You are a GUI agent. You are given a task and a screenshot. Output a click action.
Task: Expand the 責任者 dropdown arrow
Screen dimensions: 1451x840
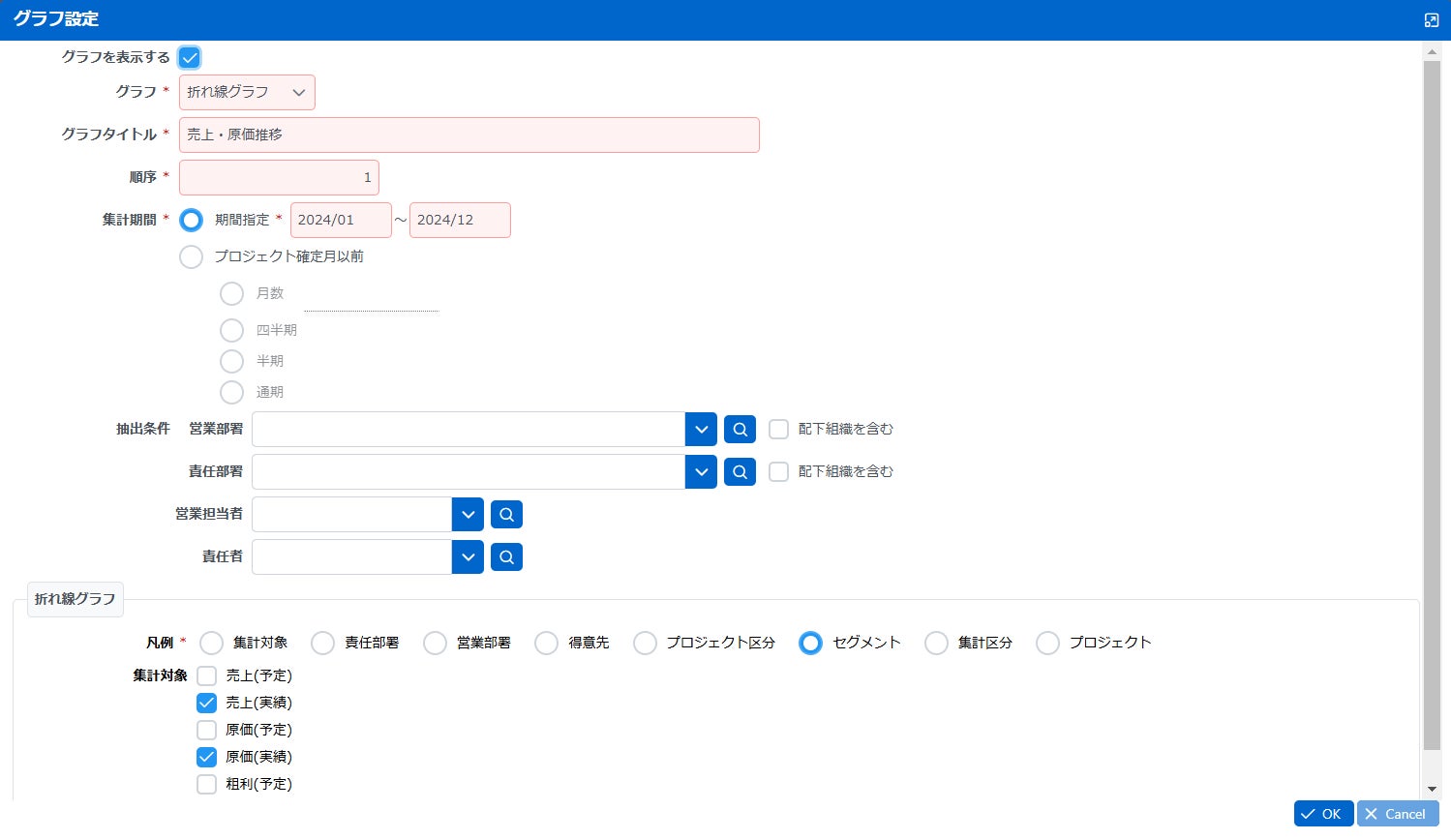[x=468, y=557]
